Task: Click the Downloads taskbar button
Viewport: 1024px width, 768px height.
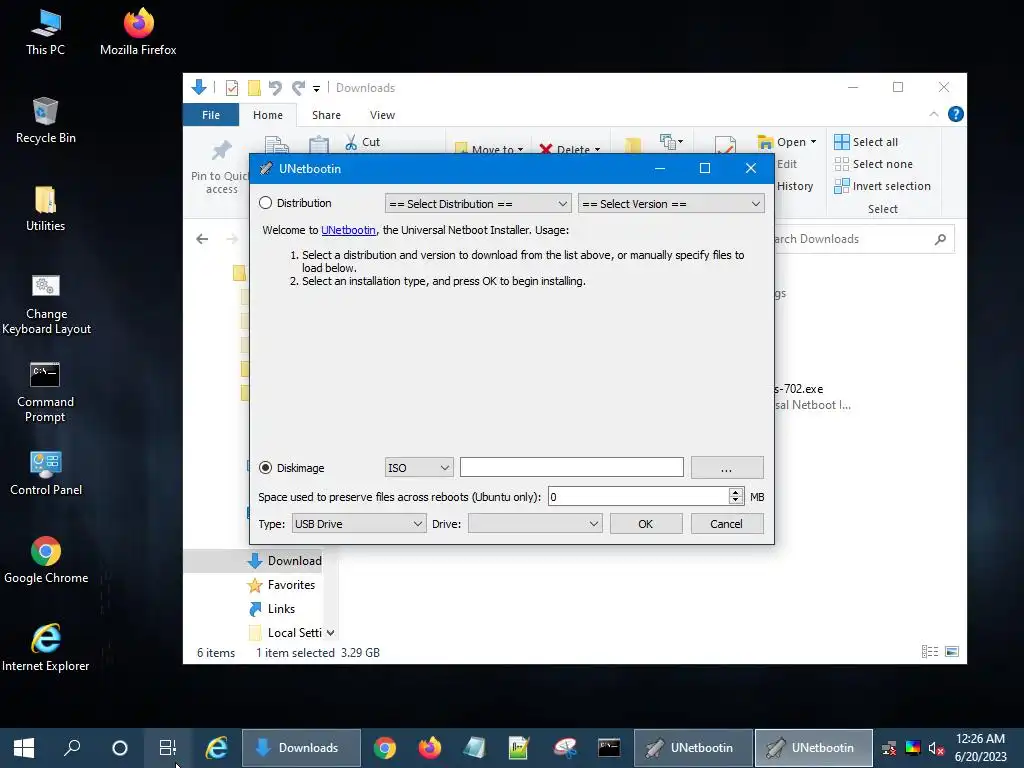Action: tap(301, 748)
